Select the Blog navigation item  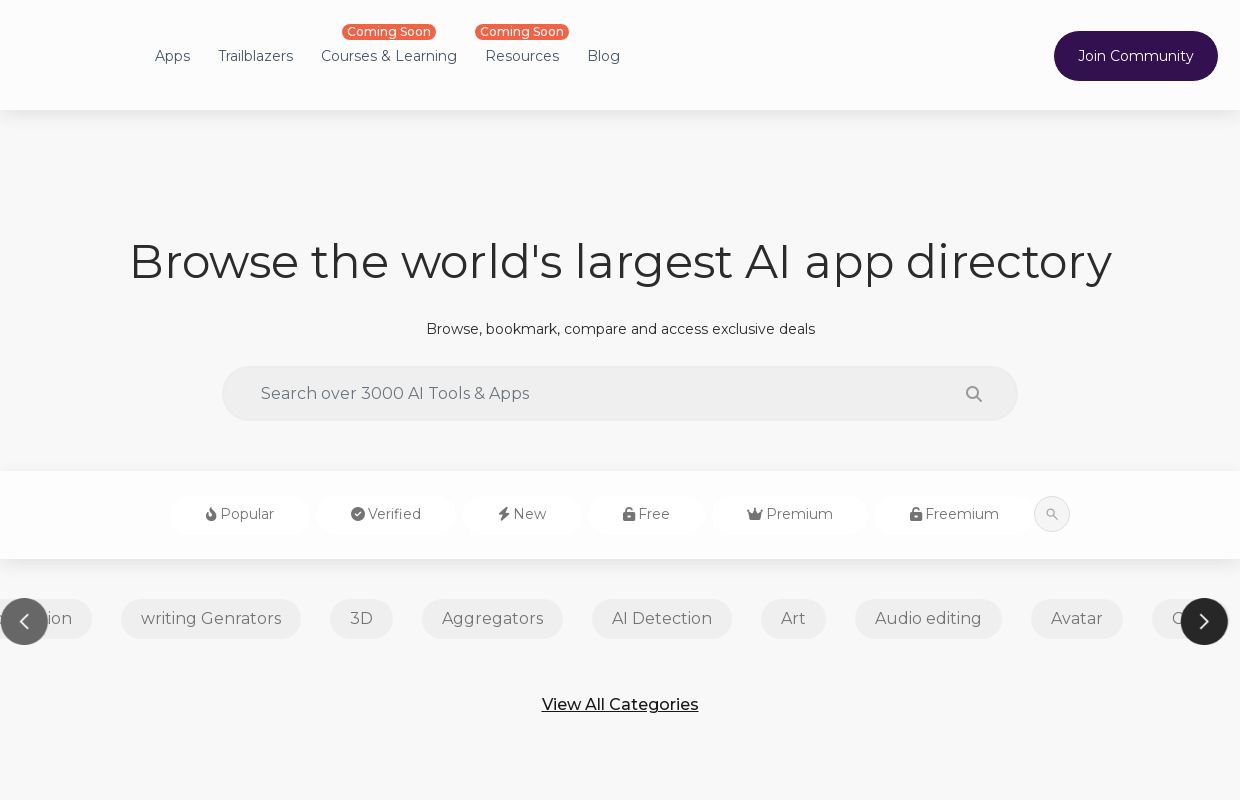click(603, 56)
